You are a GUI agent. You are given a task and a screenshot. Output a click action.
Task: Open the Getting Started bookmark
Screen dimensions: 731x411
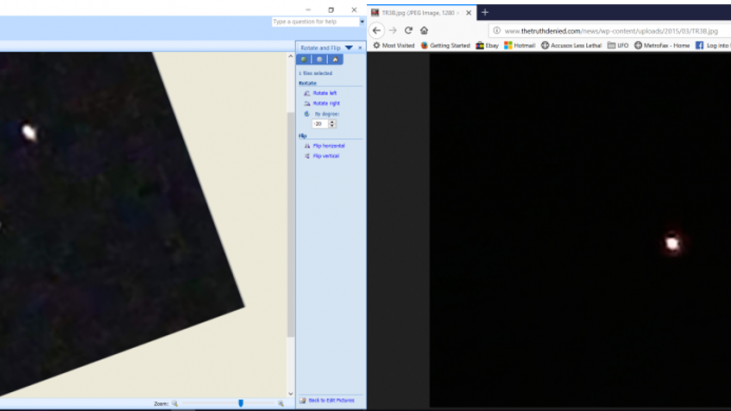pos(445,45)
